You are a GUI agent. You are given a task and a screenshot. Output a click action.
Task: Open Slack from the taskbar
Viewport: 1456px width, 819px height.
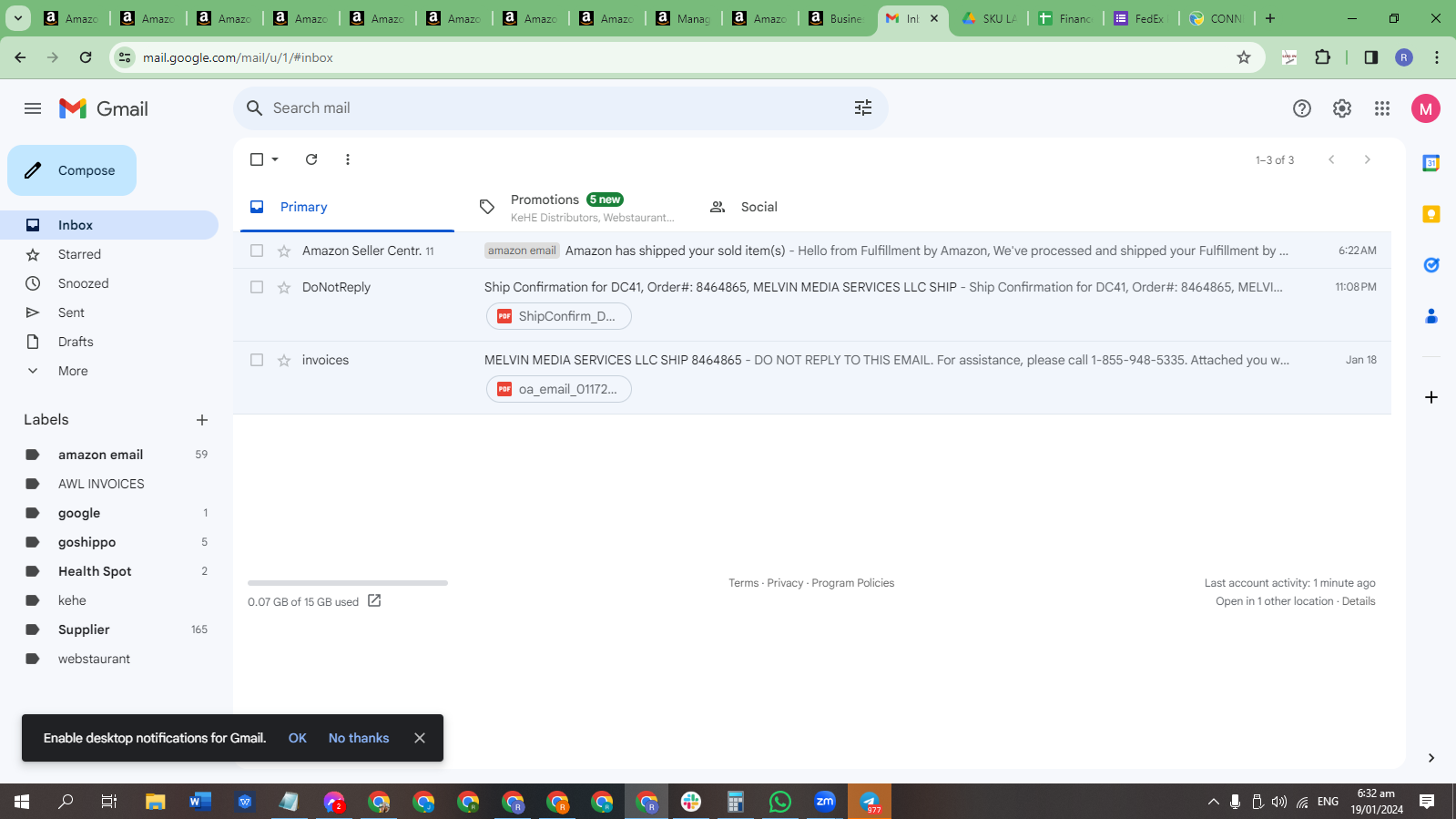[691, 802]
